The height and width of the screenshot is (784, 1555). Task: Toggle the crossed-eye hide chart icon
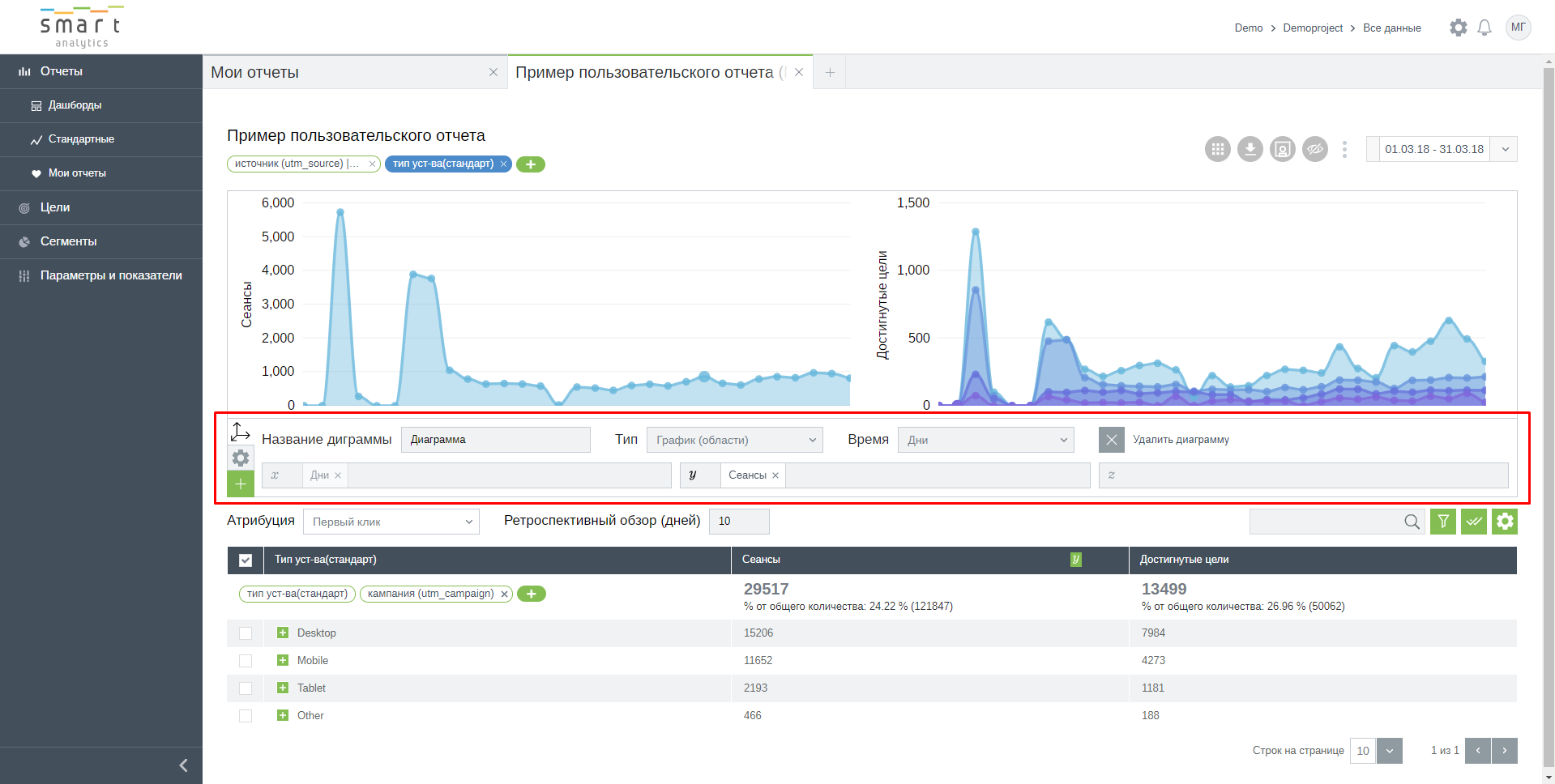[x=1314, y=149]
